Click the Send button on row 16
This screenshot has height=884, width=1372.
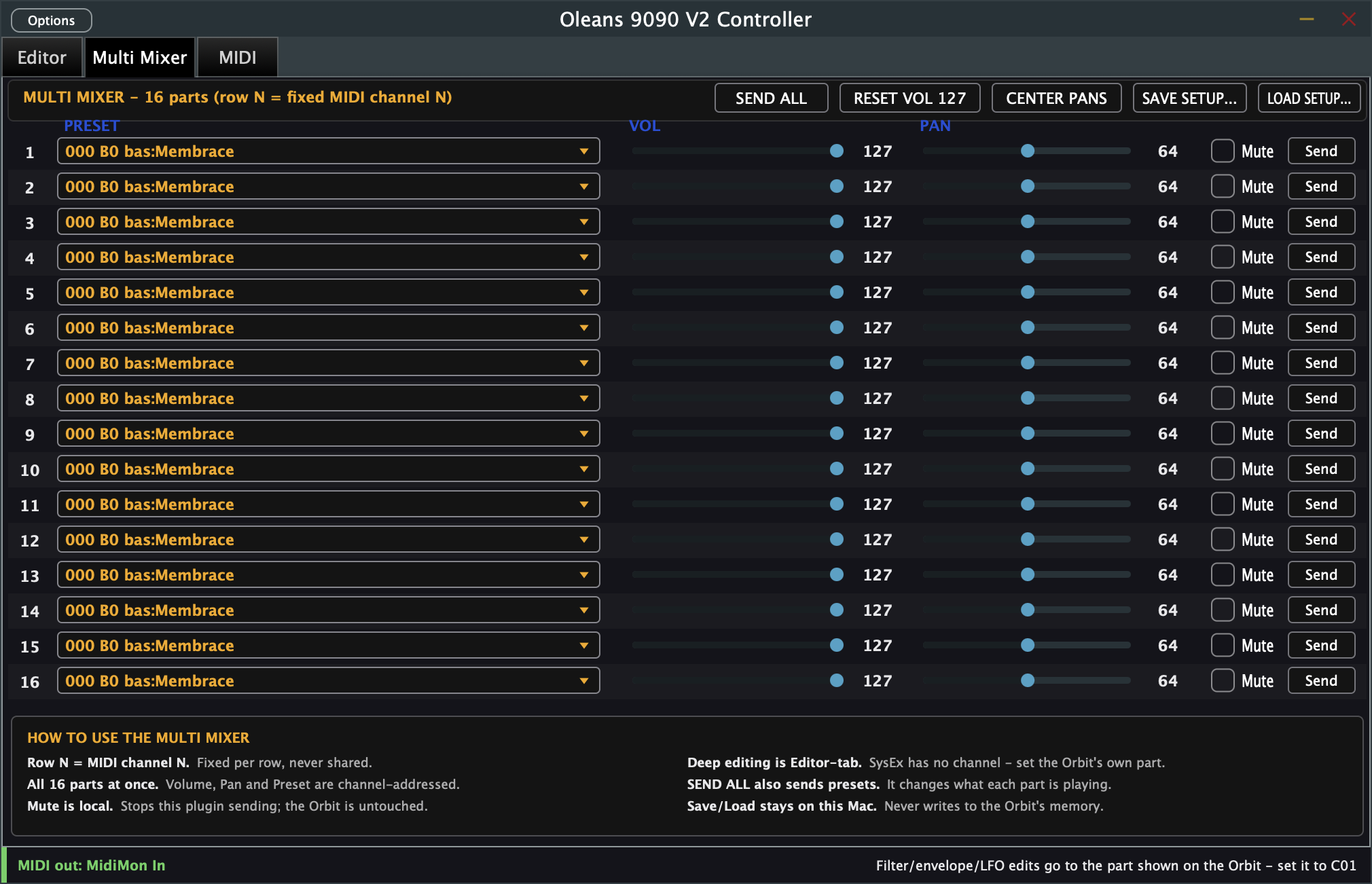[x=1321, y=681]
